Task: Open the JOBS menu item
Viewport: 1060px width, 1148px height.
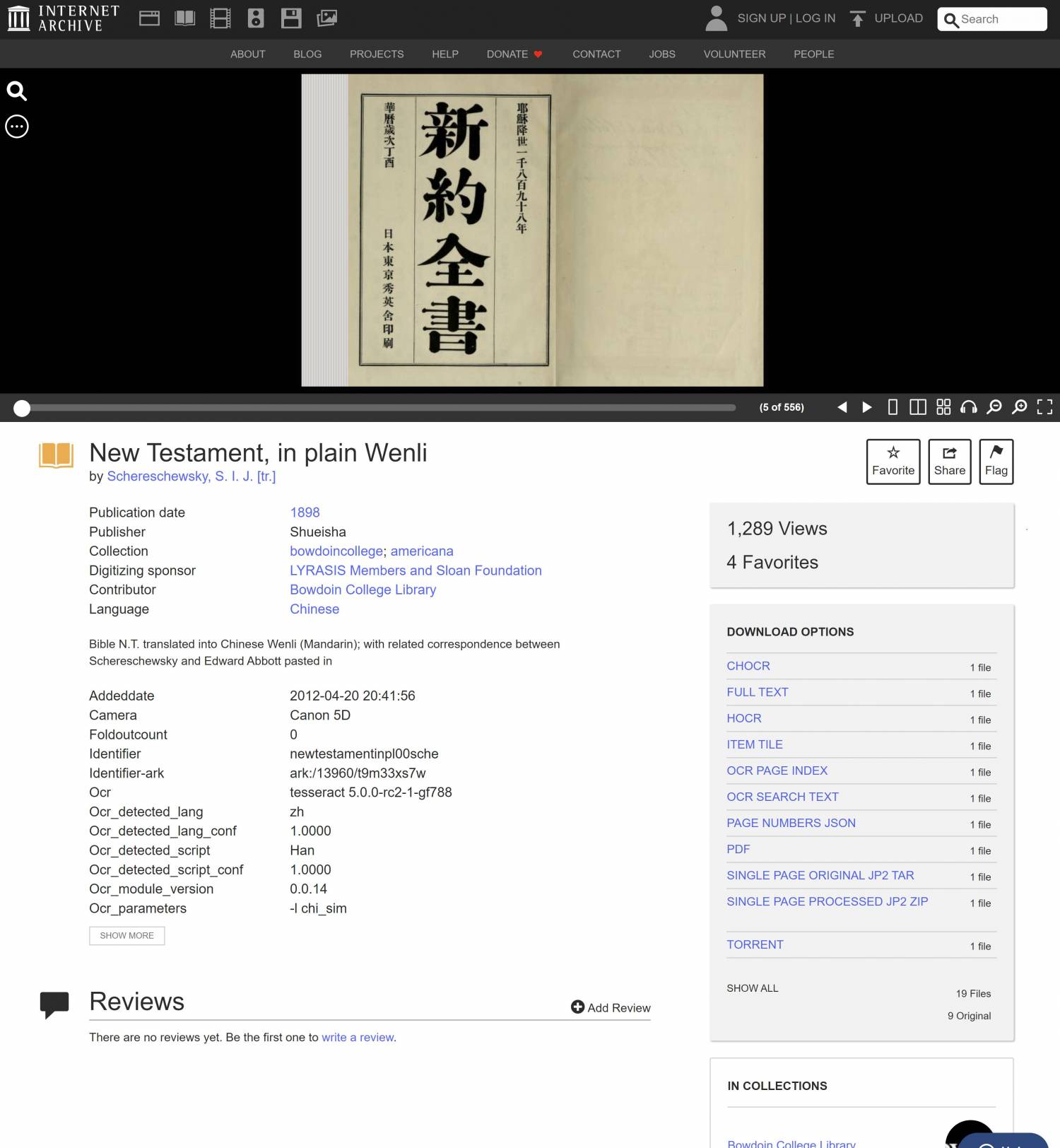Action: click(662, 54)
